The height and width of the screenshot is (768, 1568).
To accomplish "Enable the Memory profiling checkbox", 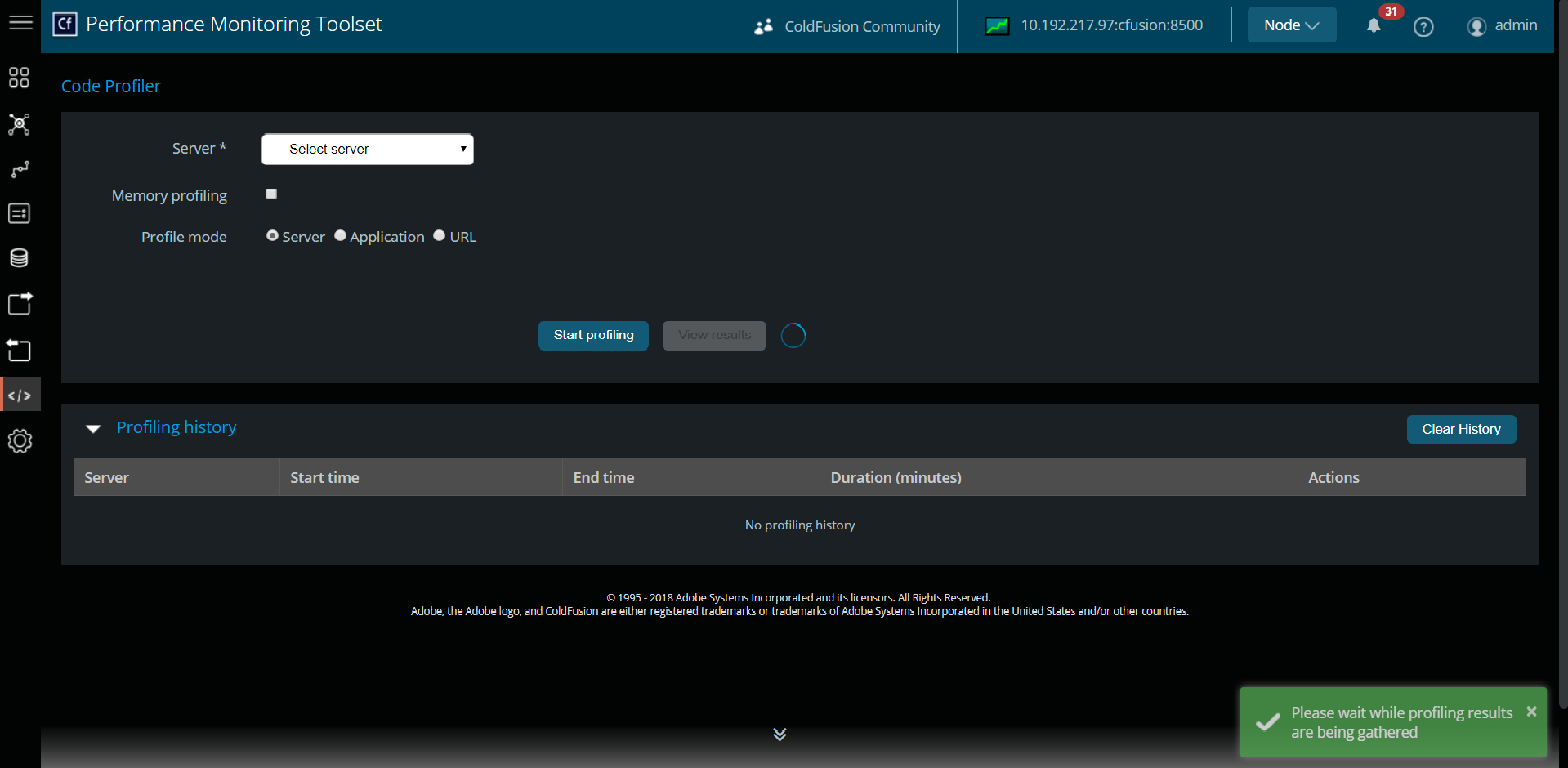I will pos(271,194).
